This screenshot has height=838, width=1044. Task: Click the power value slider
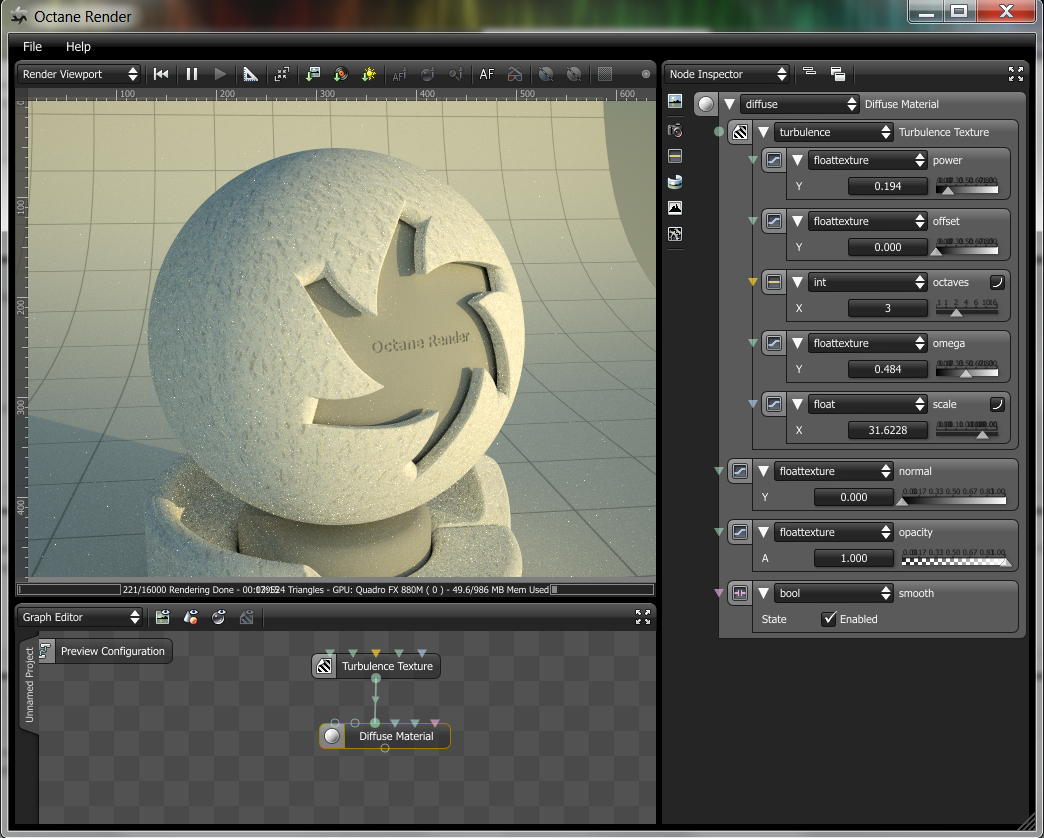(967, 186)
